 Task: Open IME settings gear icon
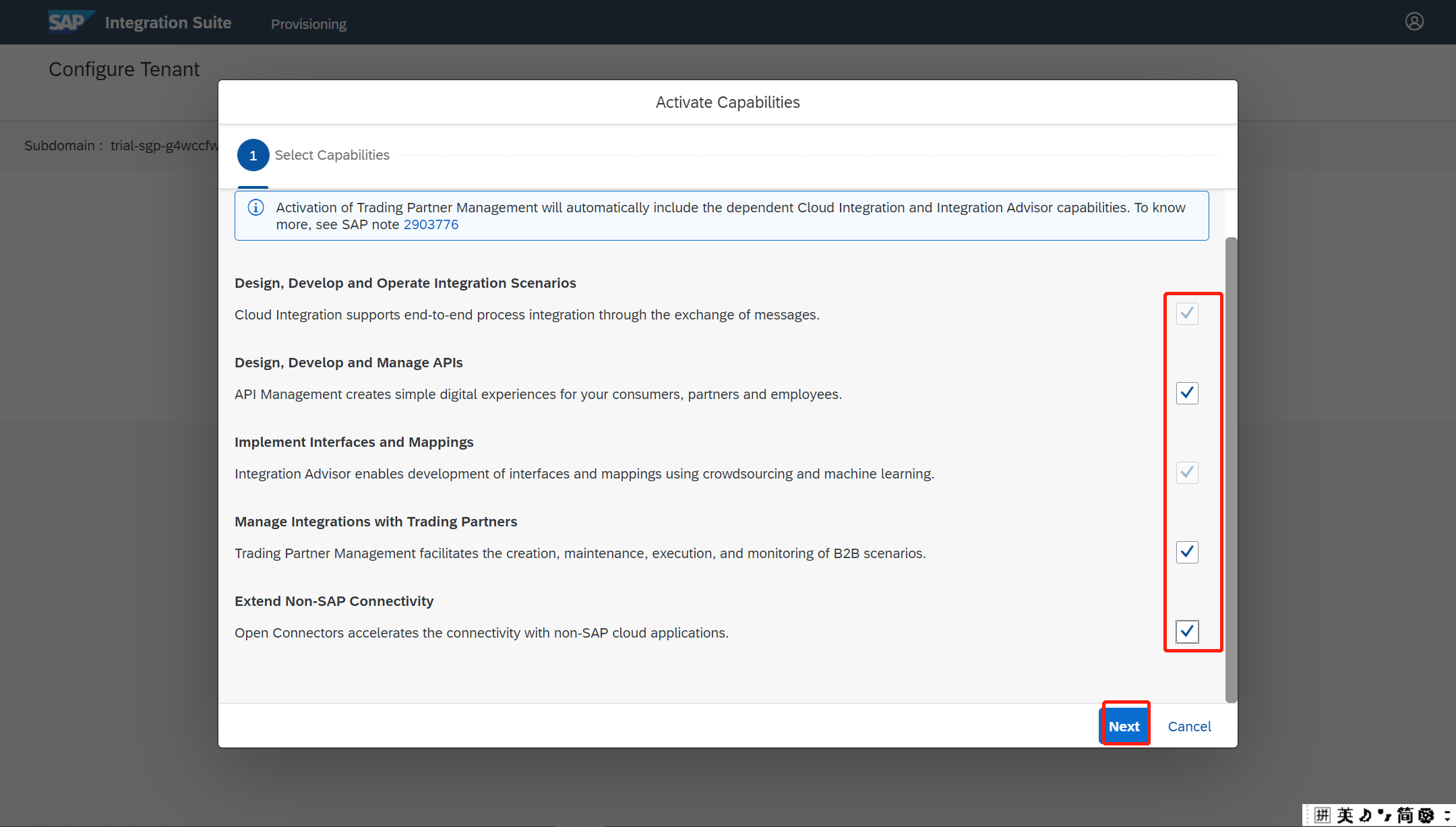[x=1426, y=816]
